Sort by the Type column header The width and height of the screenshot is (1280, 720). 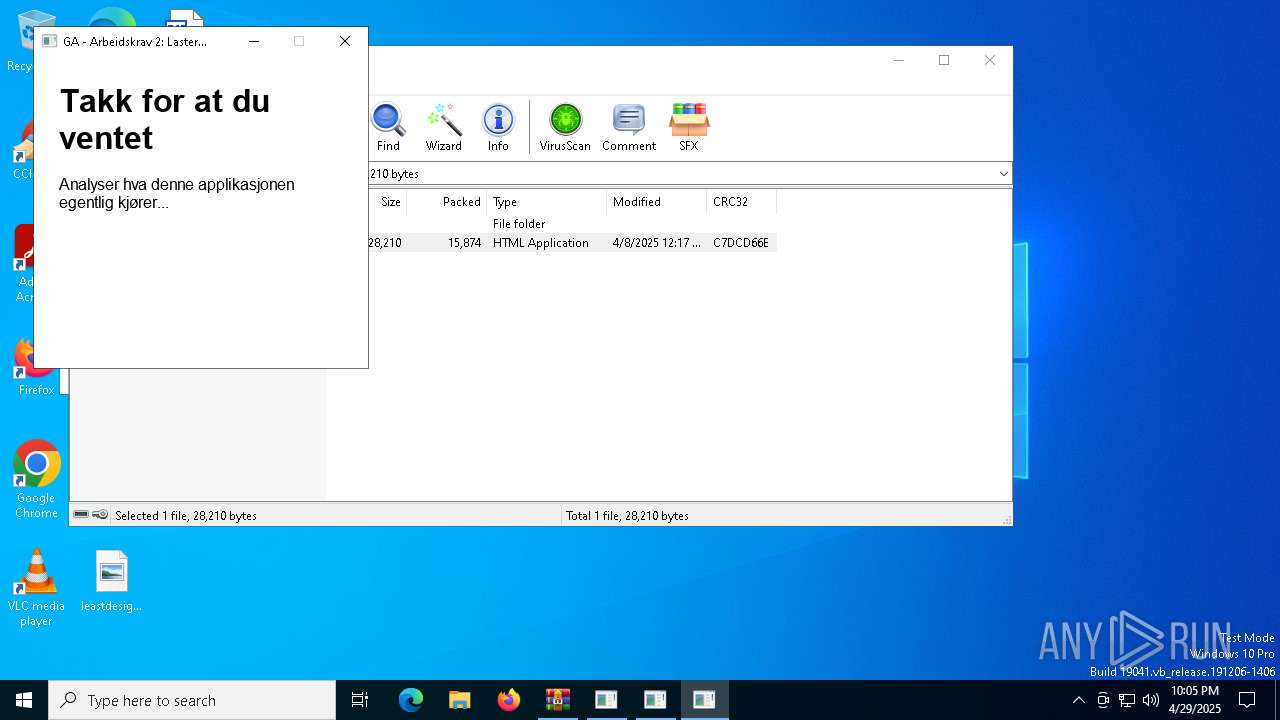547,202
